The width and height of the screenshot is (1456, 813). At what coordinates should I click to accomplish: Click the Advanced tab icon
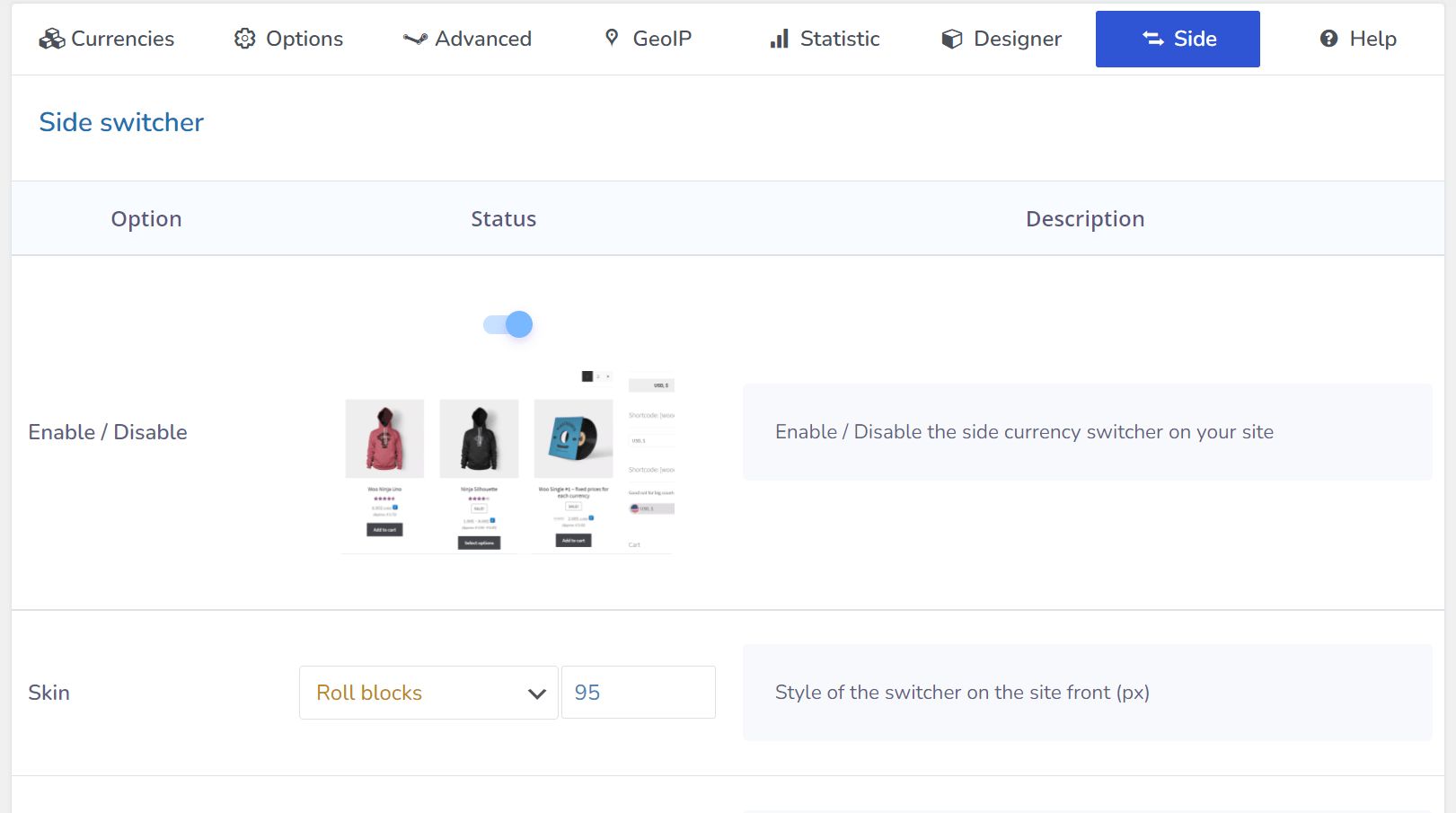(415, 39)
